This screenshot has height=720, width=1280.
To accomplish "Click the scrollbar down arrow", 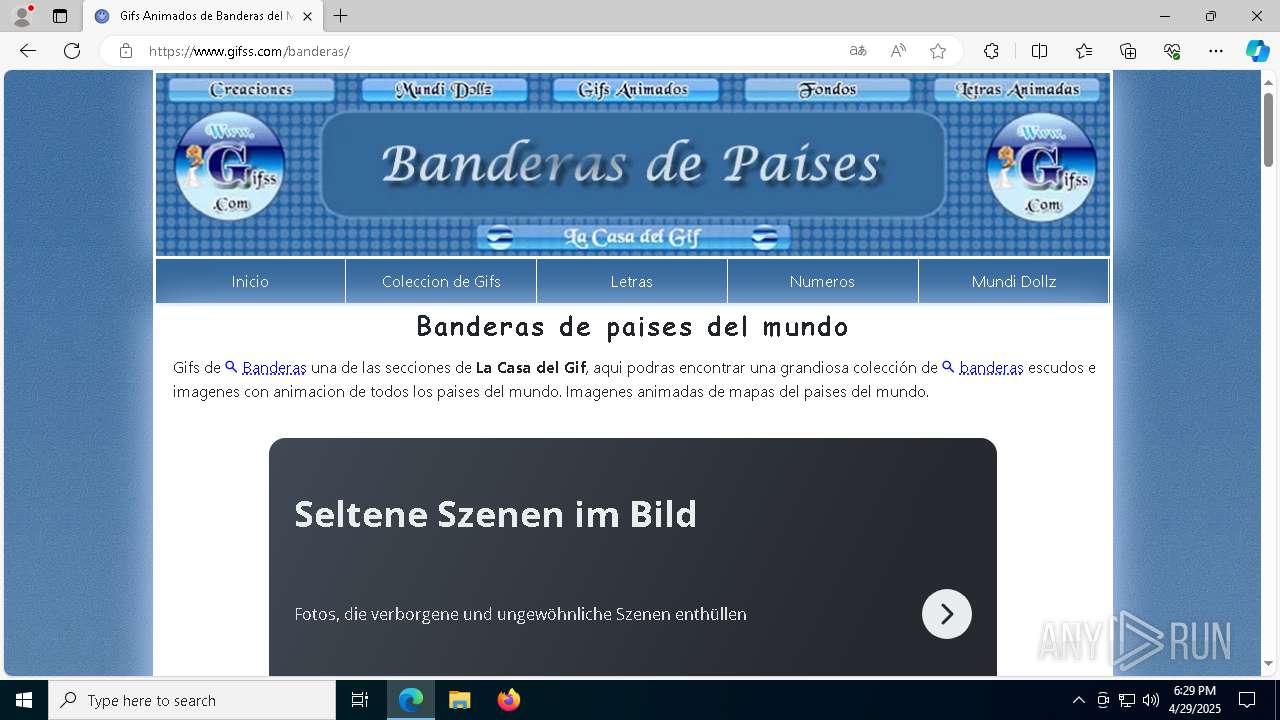I will (x=1268, y=663).
